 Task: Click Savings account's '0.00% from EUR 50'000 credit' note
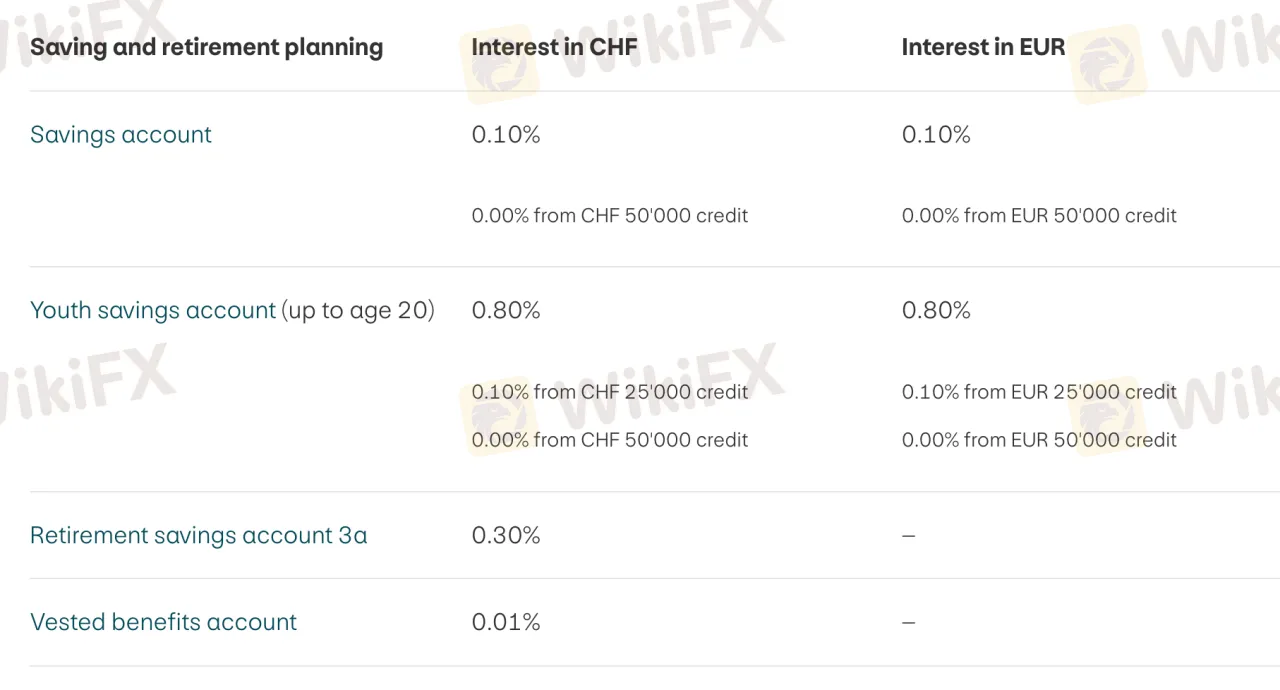click(x=1039, y=216)
